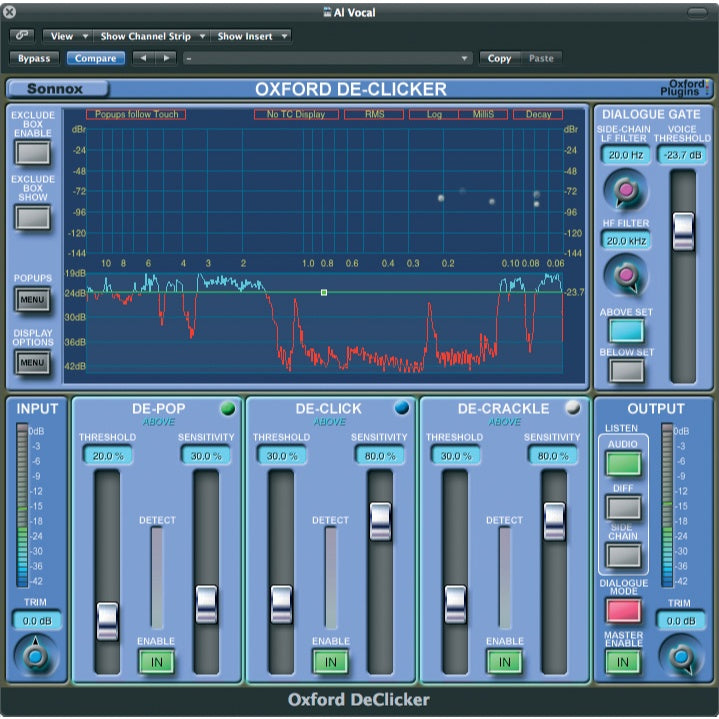The width and height of the screenshot is (719, 719).
Task: Click the Voice Threshold slider handle
Action: pyautogui.click(x=683, y=231)
